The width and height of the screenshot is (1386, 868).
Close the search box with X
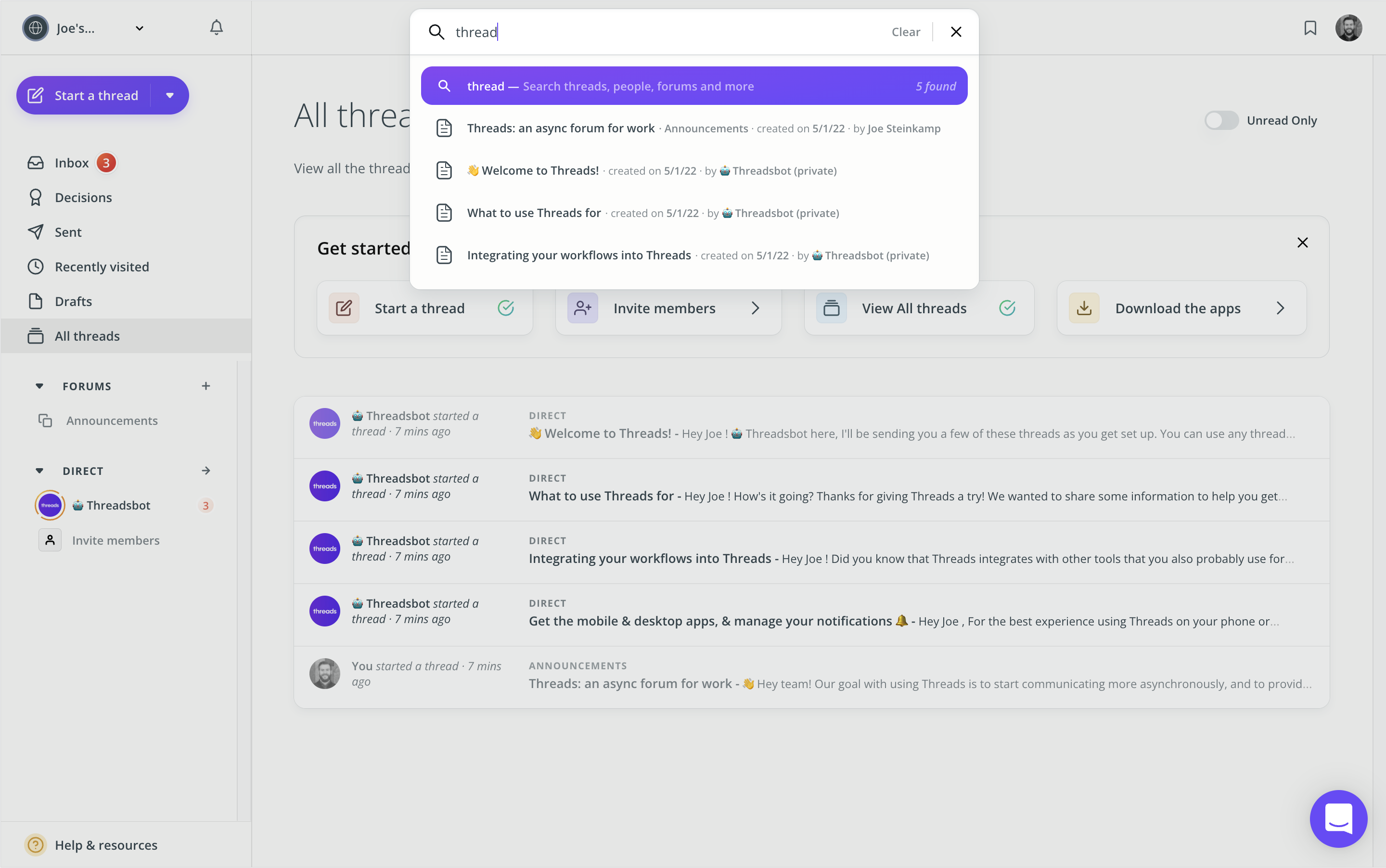pyautogui.click(x=956, y=32)
